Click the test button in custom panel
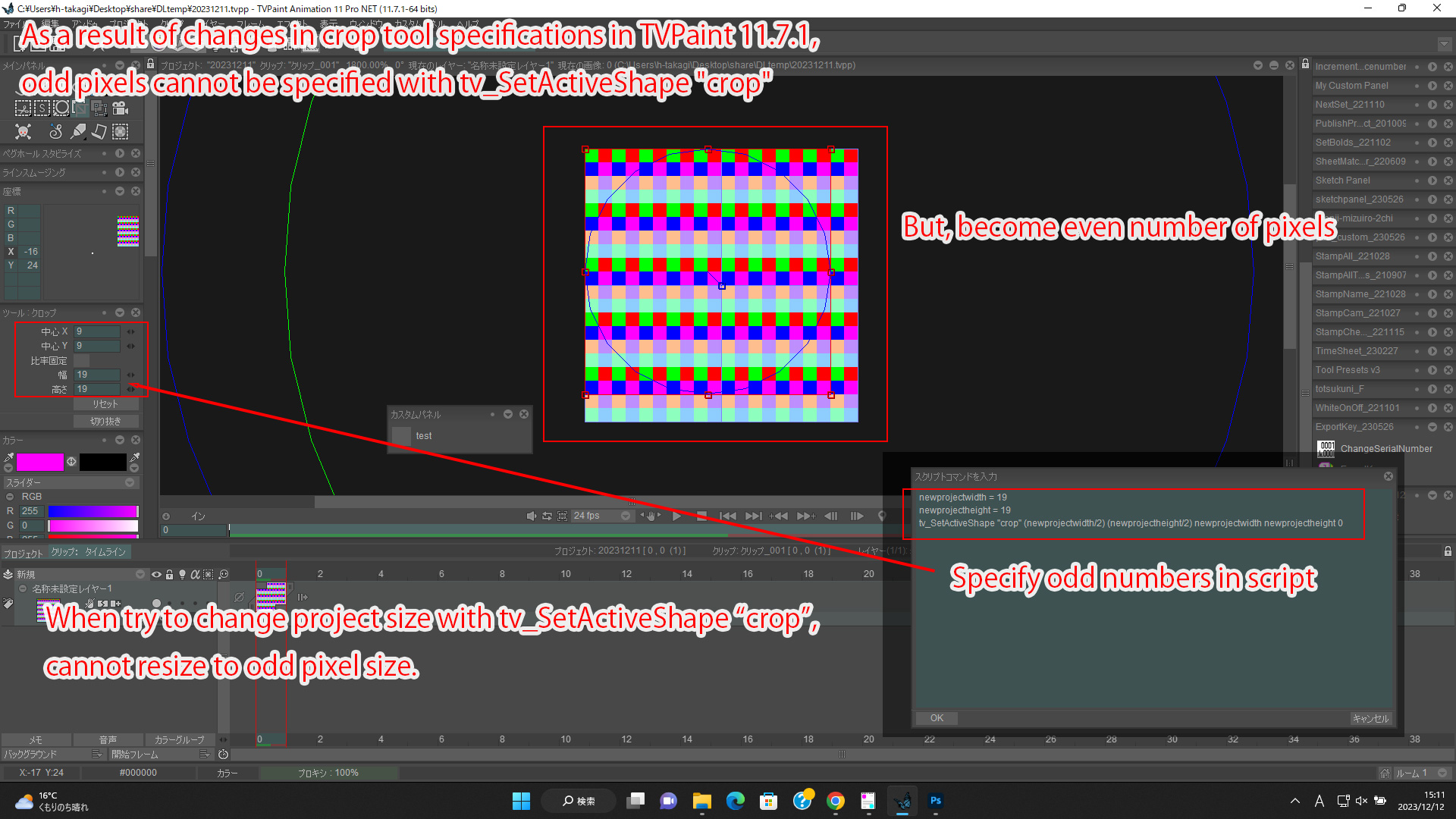1456x819 pixels. pyautogui.click(x=401, y=436)
